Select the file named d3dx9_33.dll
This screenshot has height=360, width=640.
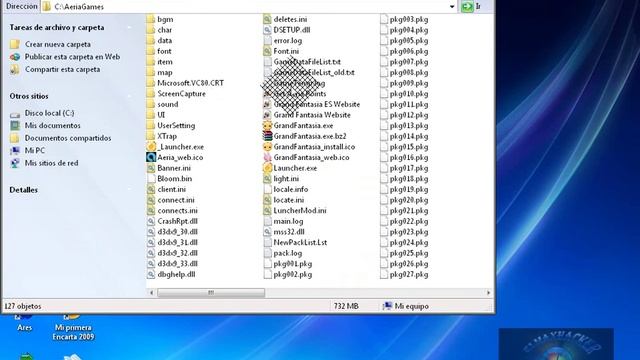click(x=177, y=264)
